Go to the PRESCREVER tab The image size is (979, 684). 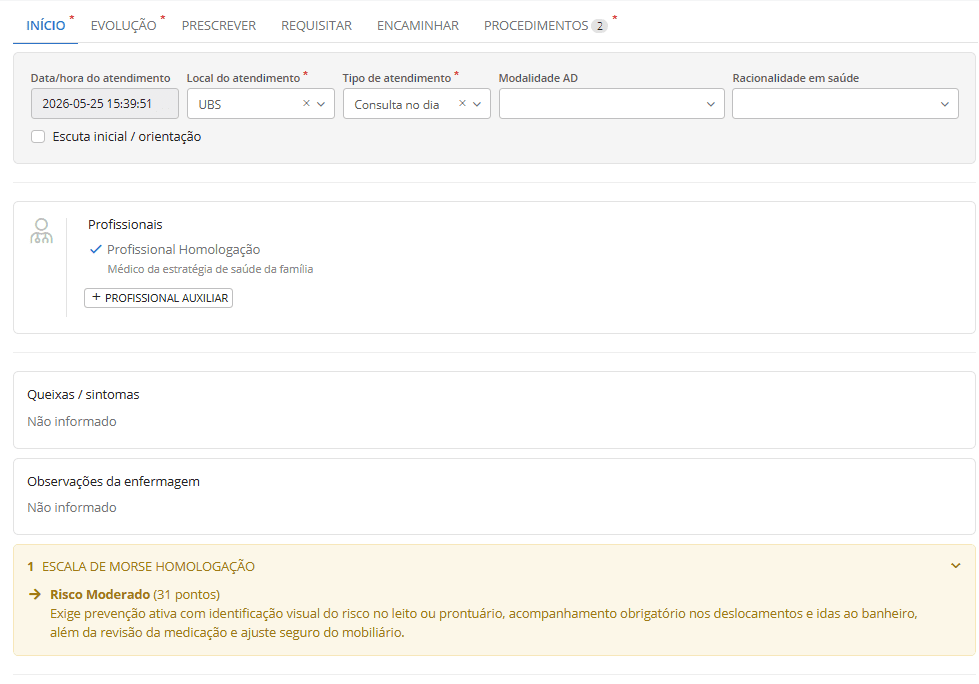(219, 26)
